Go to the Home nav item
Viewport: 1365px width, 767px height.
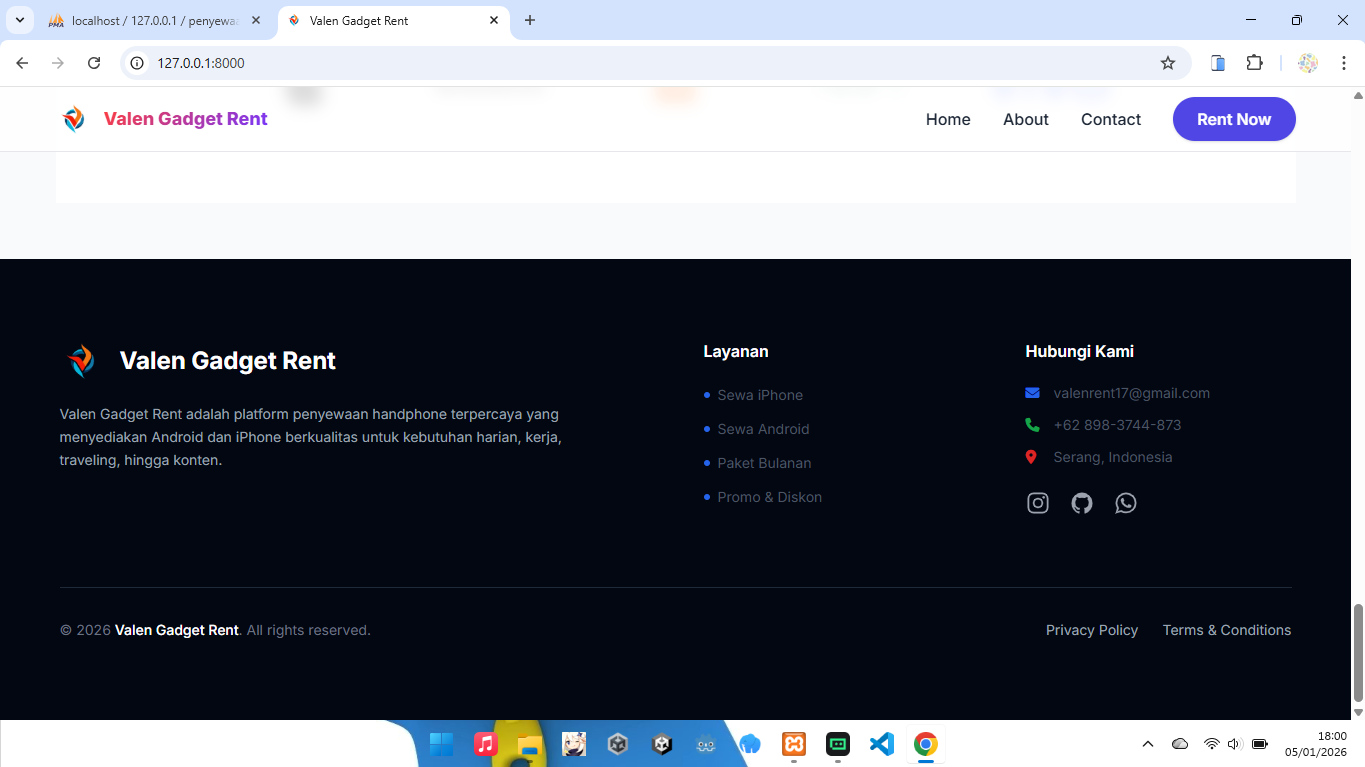(x=948, y=119)
